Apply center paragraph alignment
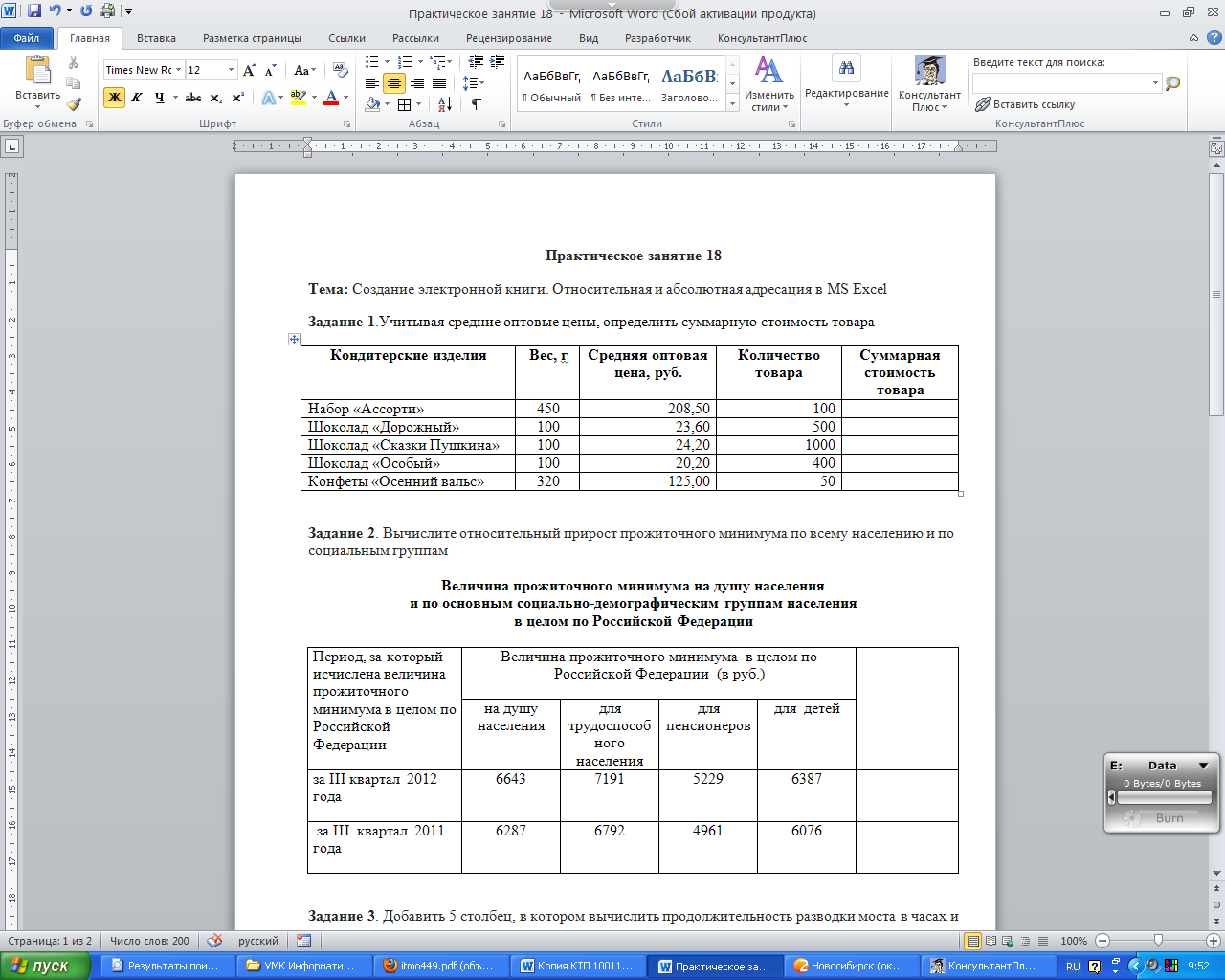This screenshot has height=980, width=1225. [x=394, y=83]
